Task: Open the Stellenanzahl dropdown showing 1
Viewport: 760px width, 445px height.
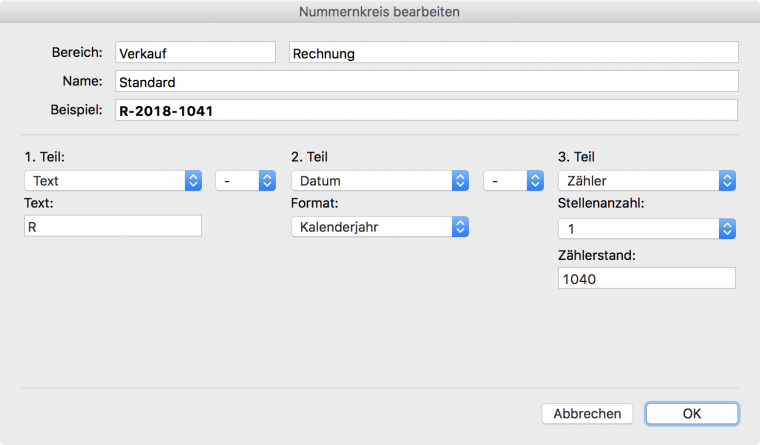Action: 647,229
